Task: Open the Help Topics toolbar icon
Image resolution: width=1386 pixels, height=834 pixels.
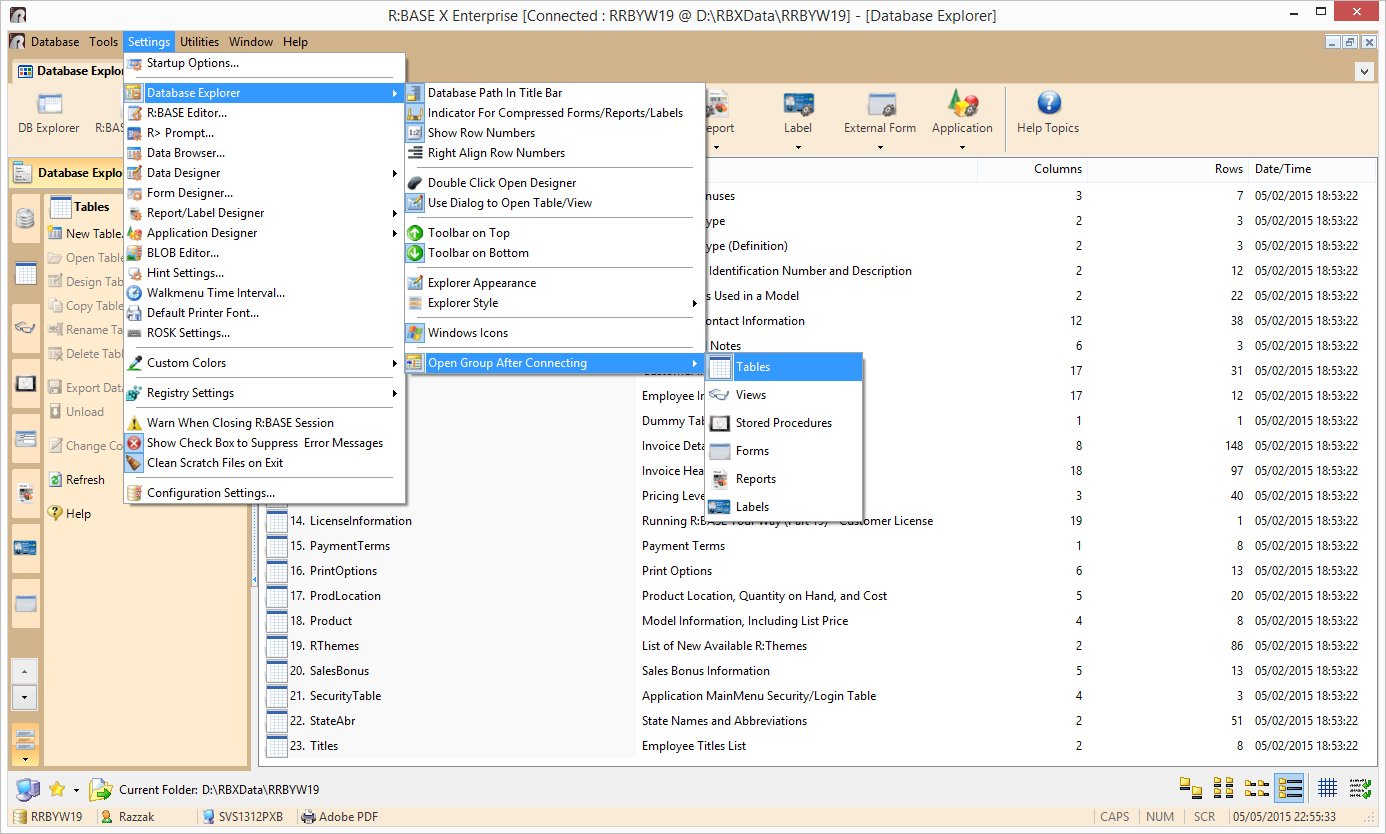Action: (1048, 105)
